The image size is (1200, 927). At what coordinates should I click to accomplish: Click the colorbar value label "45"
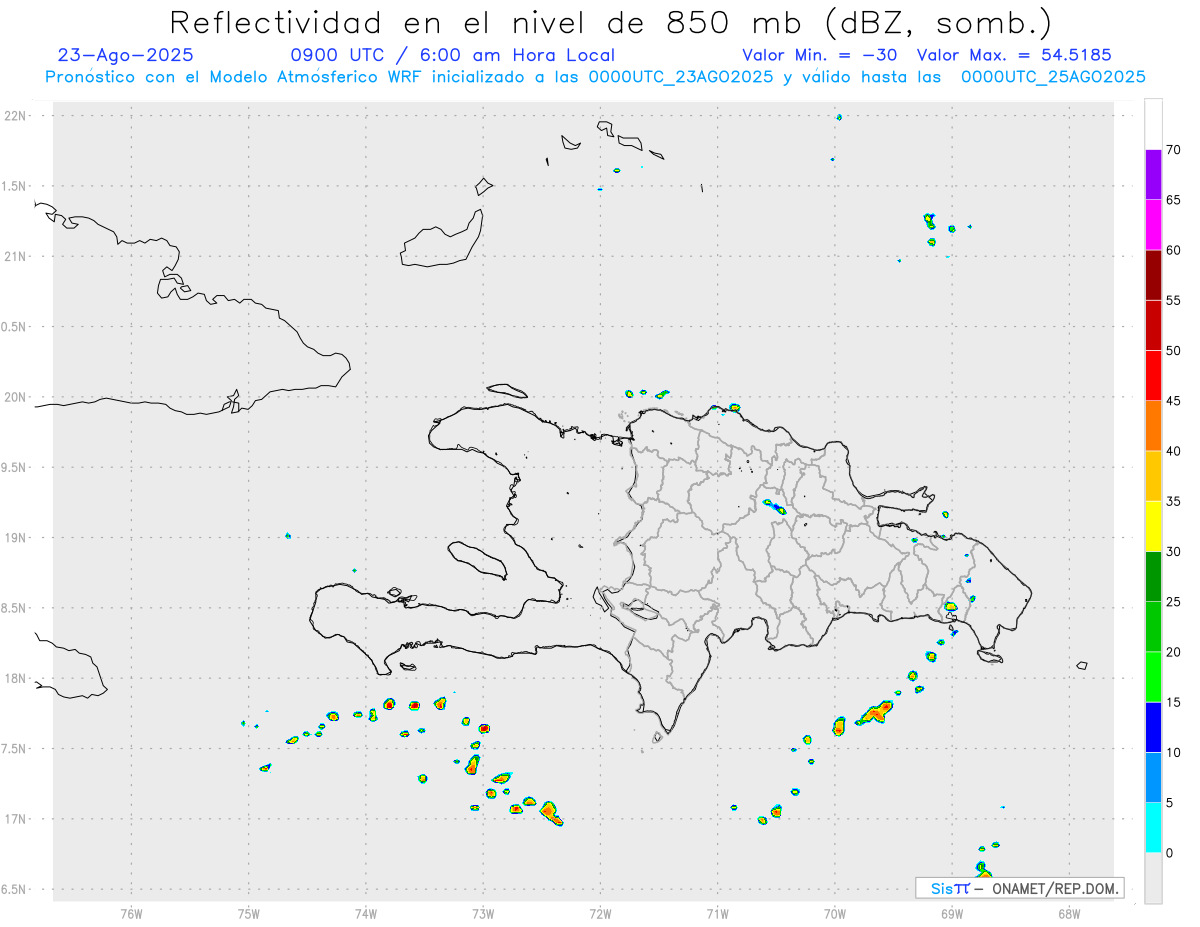click(1174, 401)
